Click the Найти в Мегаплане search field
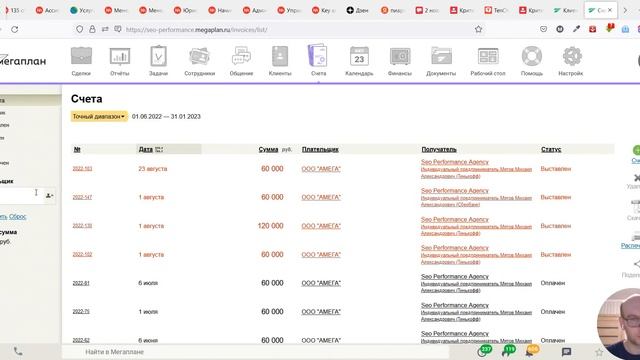Viewport: 640px width, 360px height. (x=255, y=352)
